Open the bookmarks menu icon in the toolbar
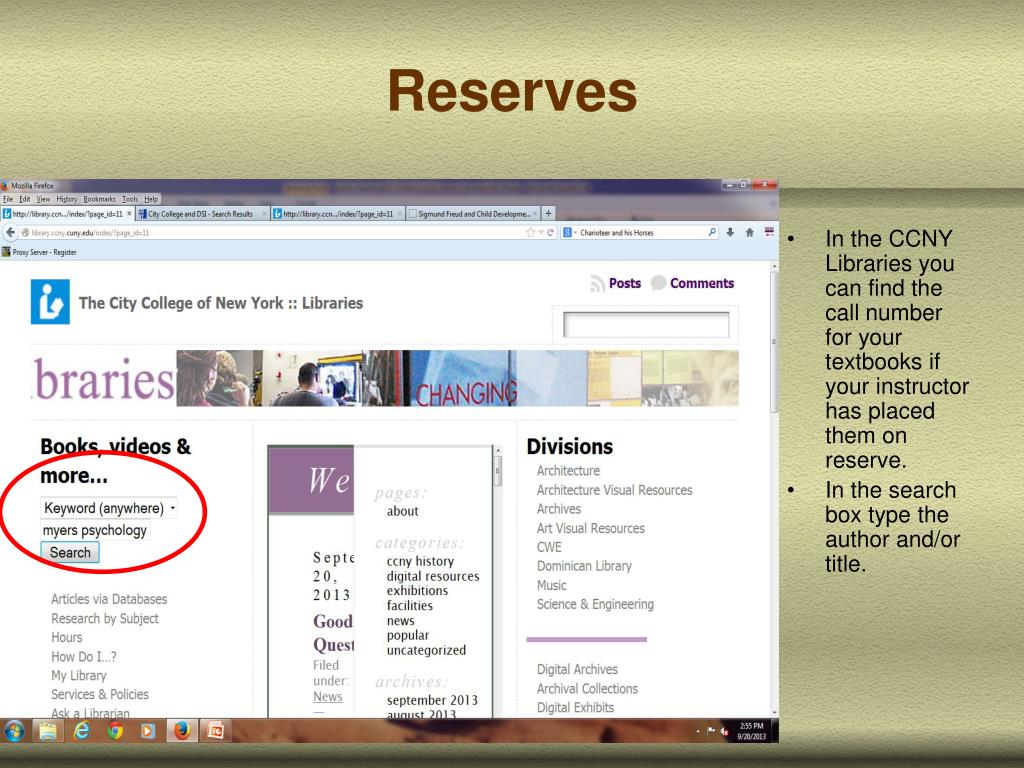The image size is (1024, 768). coord(769,232)
